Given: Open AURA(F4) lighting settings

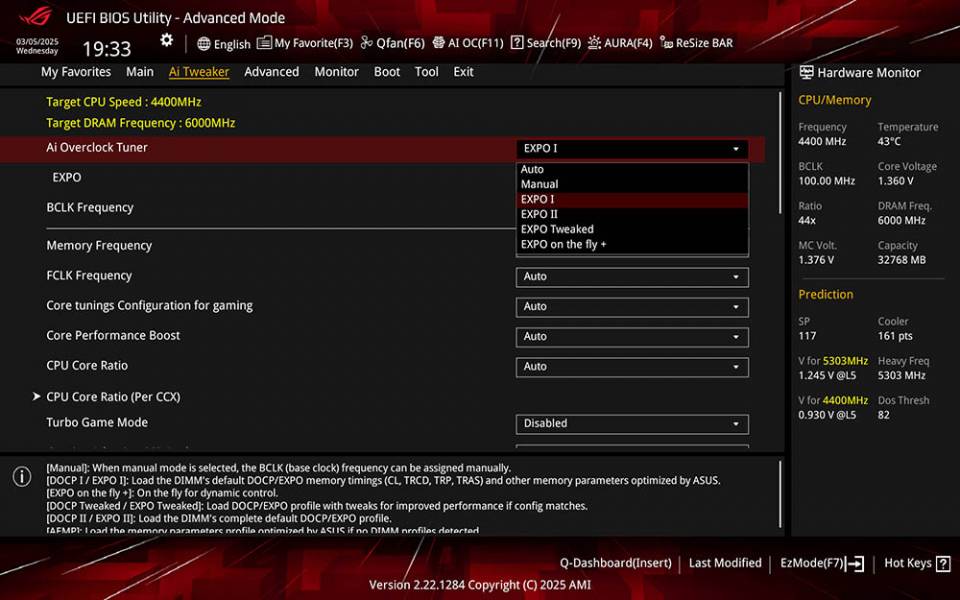Looking at the screenshot, I should point(620,43).
